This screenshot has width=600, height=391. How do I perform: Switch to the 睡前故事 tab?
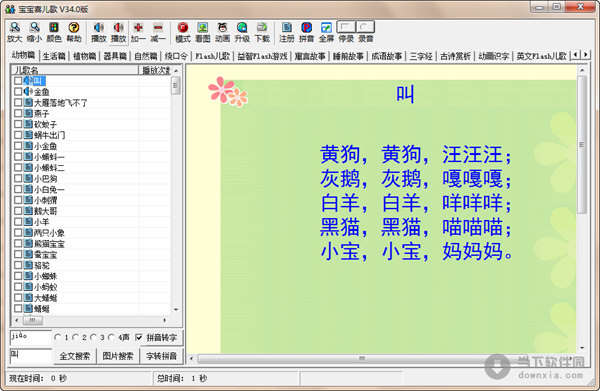(348, 56)
